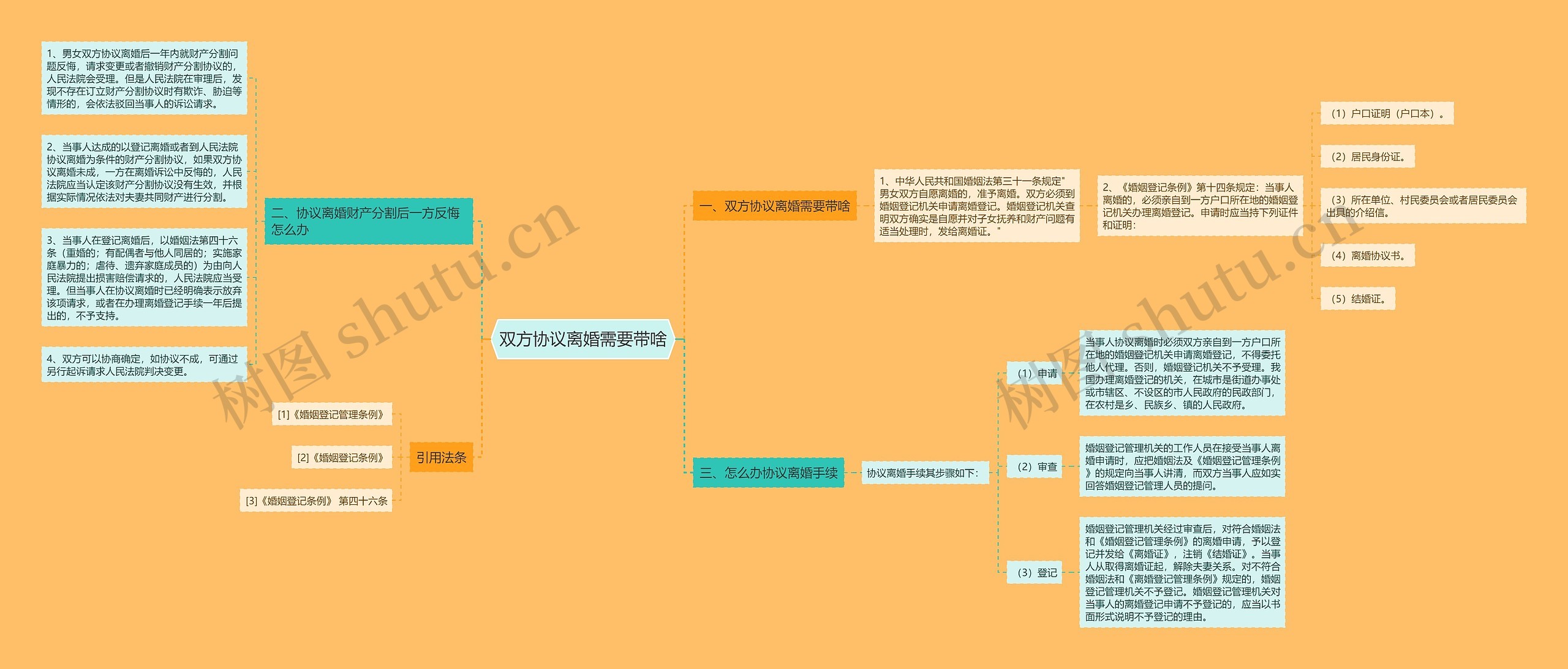Select the (2) 居民身份证 node
This screenshot has height=669, width=1568.
click(1370, 157)
